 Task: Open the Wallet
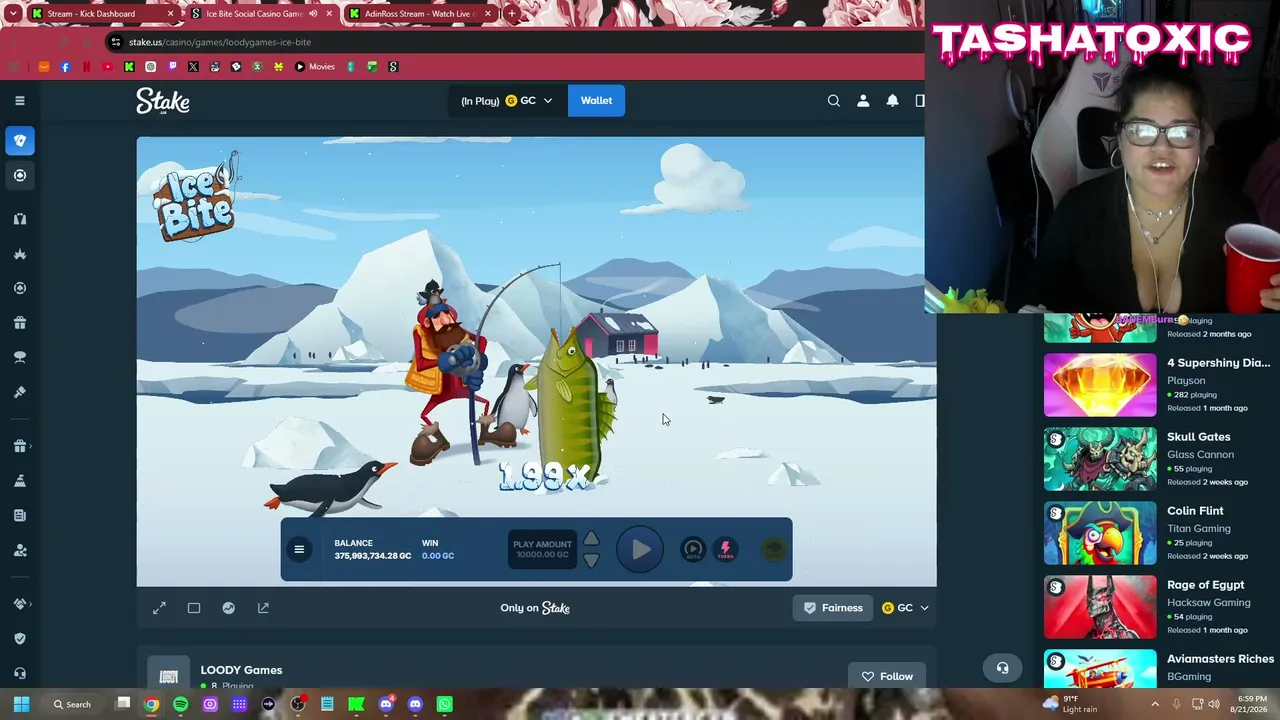[596, 100]
